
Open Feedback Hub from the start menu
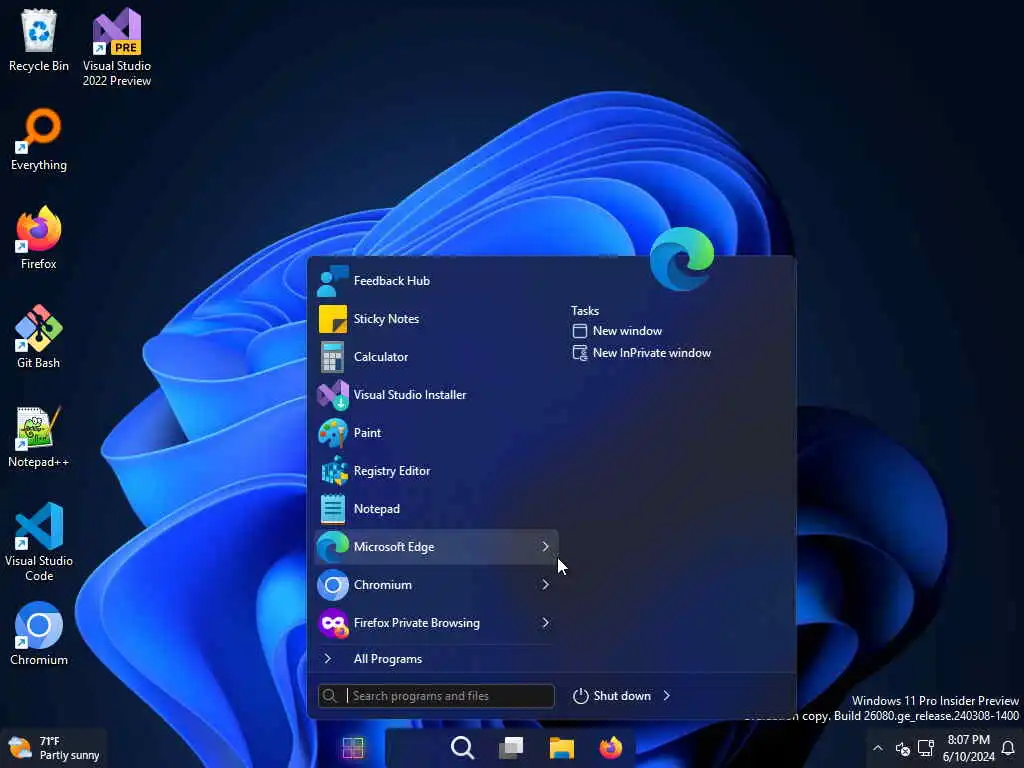pyautogui.click(x=436, y=281)
